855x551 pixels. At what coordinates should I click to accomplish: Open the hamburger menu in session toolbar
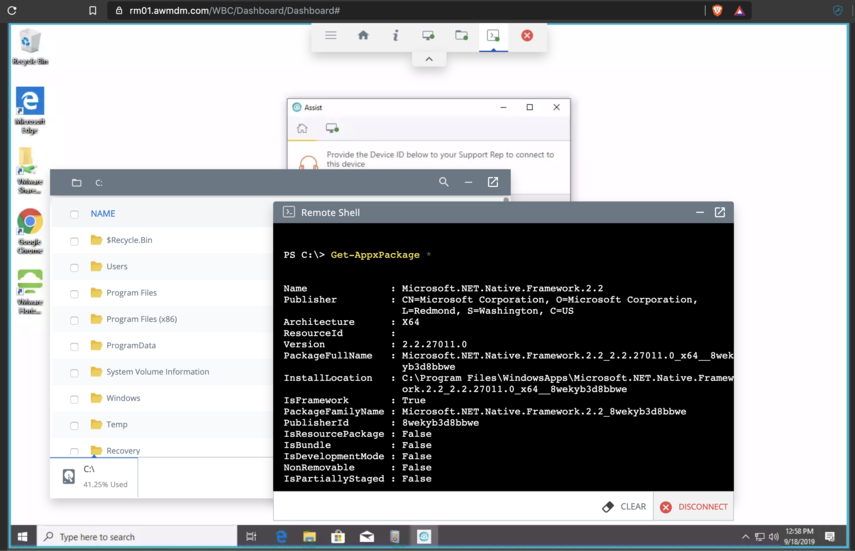tap(331, 36)
